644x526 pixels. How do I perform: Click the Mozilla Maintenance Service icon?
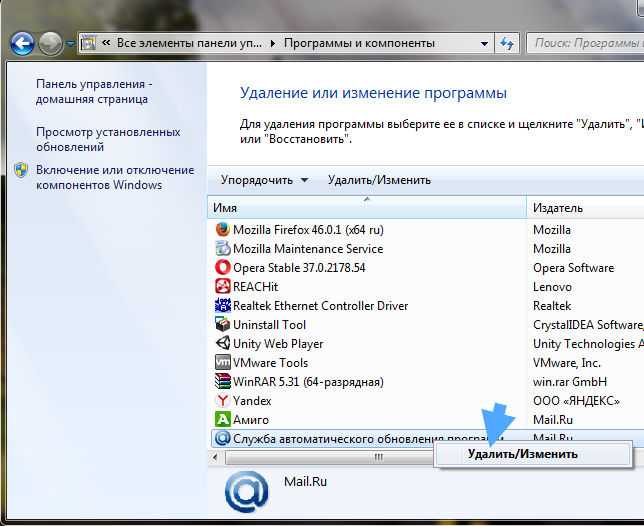[x=223, y=248]
